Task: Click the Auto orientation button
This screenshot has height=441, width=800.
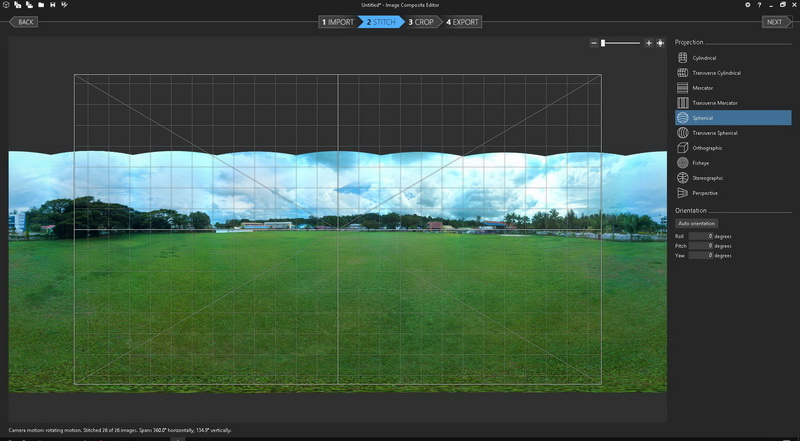Action: click(x=696, y=224)
